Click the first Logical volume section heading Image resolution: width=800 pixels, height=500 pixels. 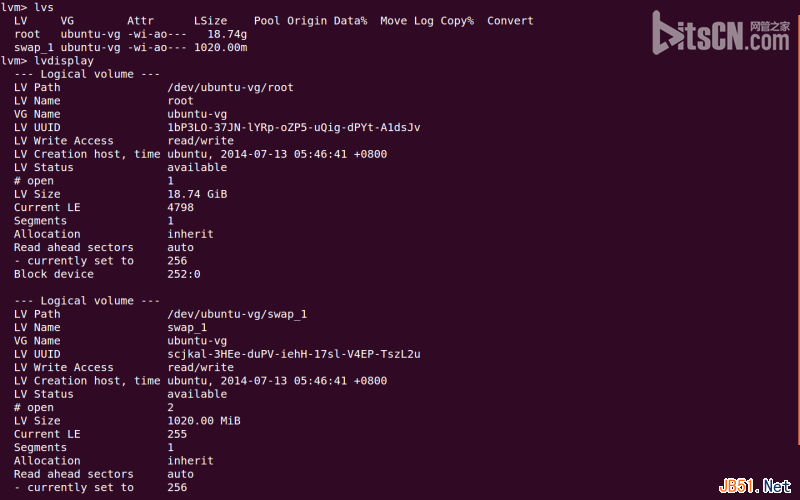[x=87, y=74]
